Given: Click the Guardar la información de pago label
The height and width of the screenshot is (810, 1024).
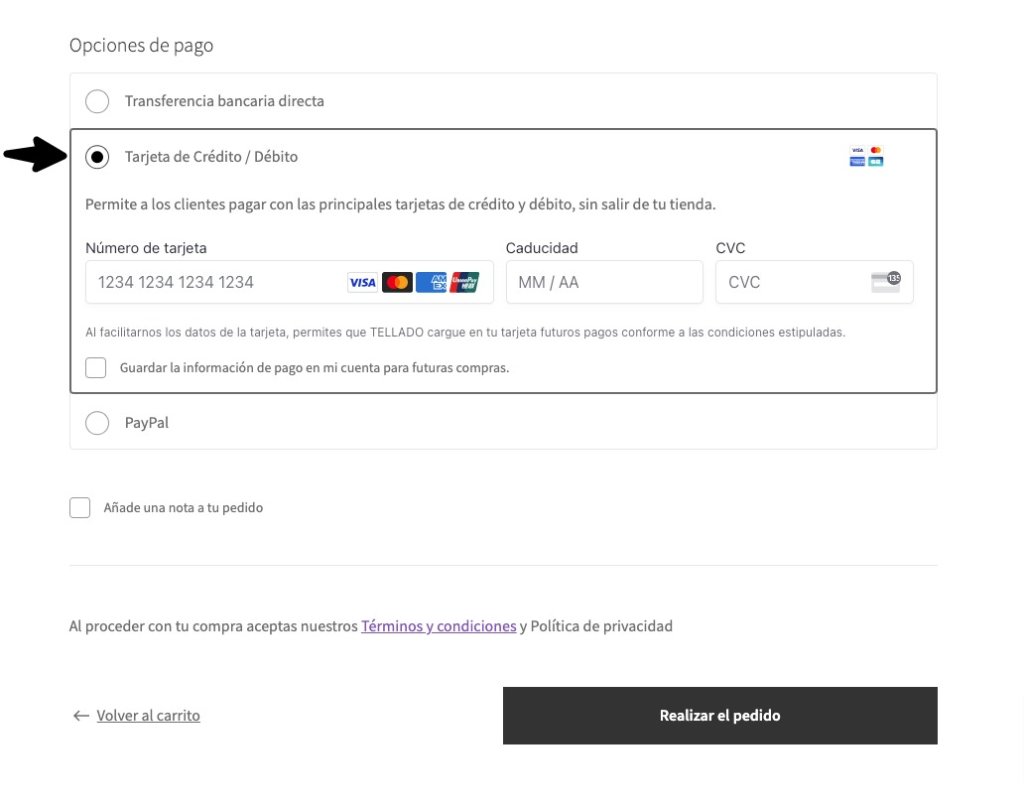Looking at the screenshot, I should click(x=314, y=368).
